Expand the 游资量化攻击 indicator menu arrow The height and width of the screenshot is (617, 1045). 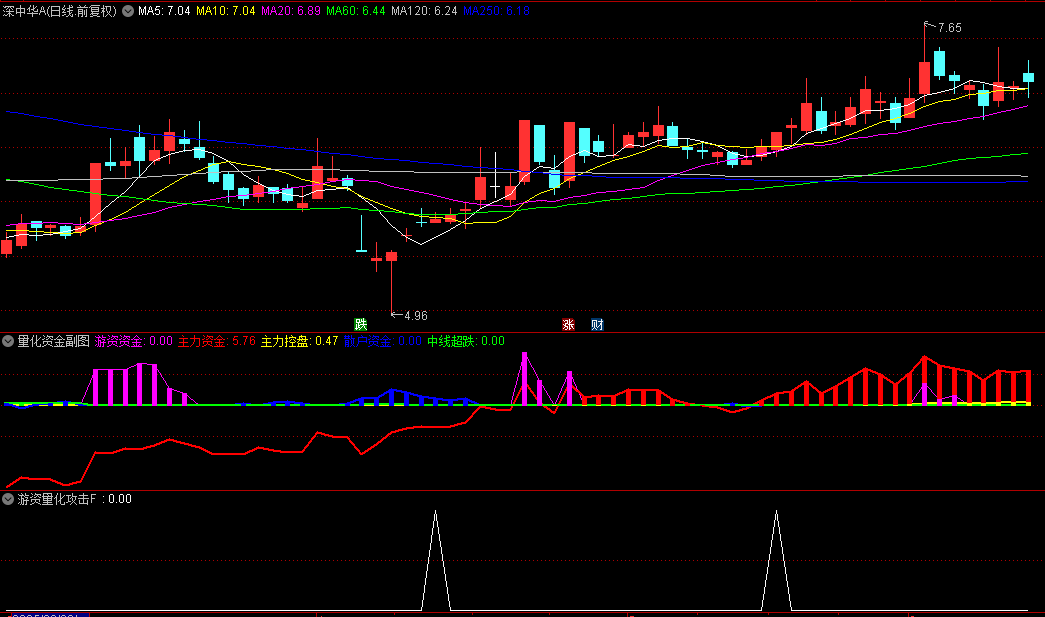coord(8,499)
